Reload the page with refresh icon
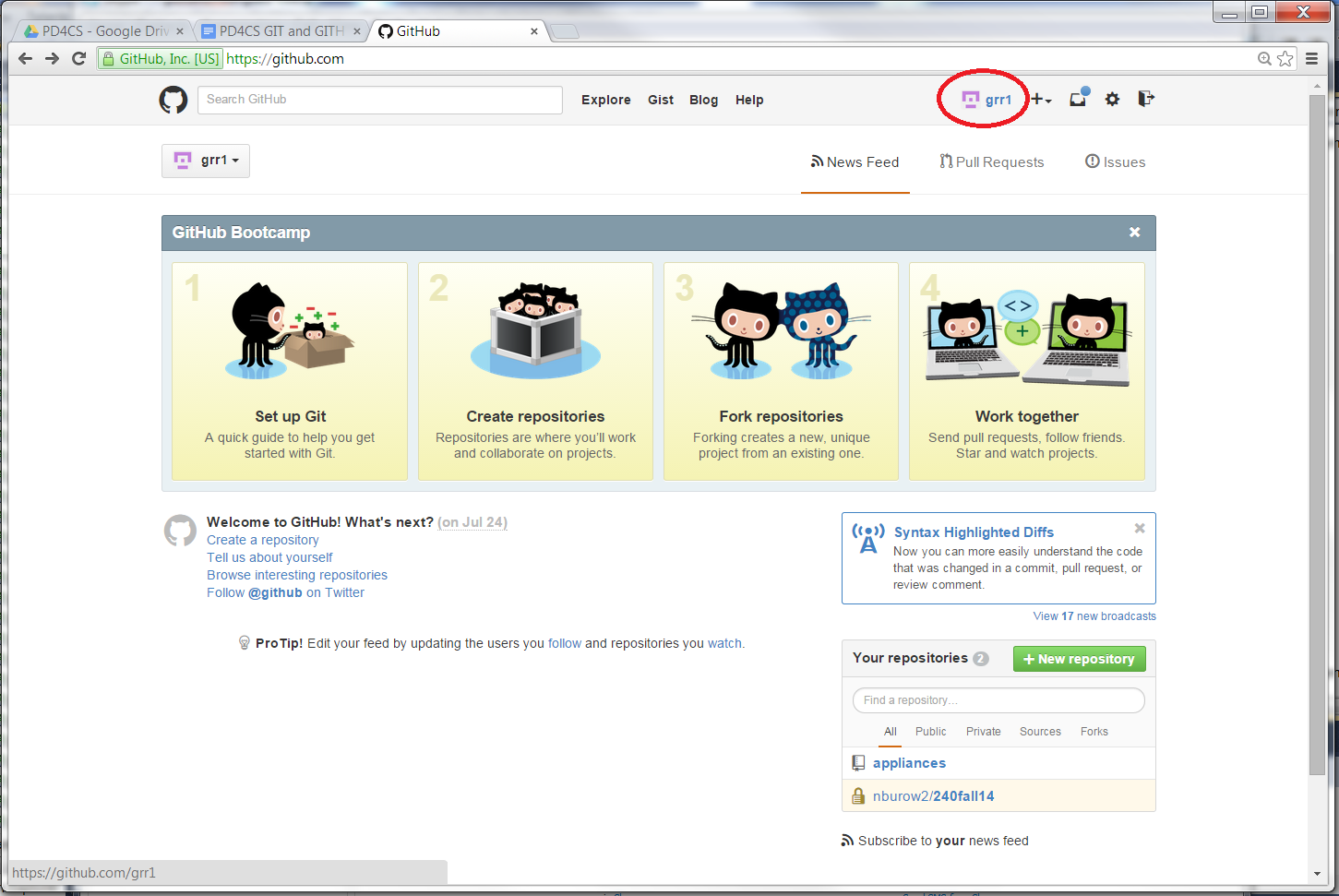The width and height of the screenshot is (1339, 896). pos(79,58)
